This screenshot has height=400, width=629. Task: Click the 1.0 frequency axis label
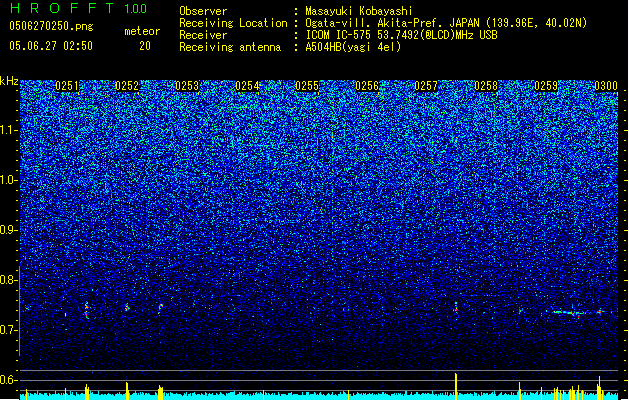(x=9, y=180)
